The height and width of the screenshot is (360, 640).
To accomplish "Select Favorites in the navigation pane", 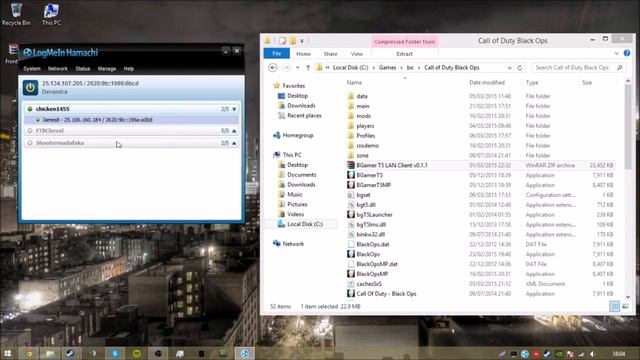I will pyautogui.click(x=293, y=86).
